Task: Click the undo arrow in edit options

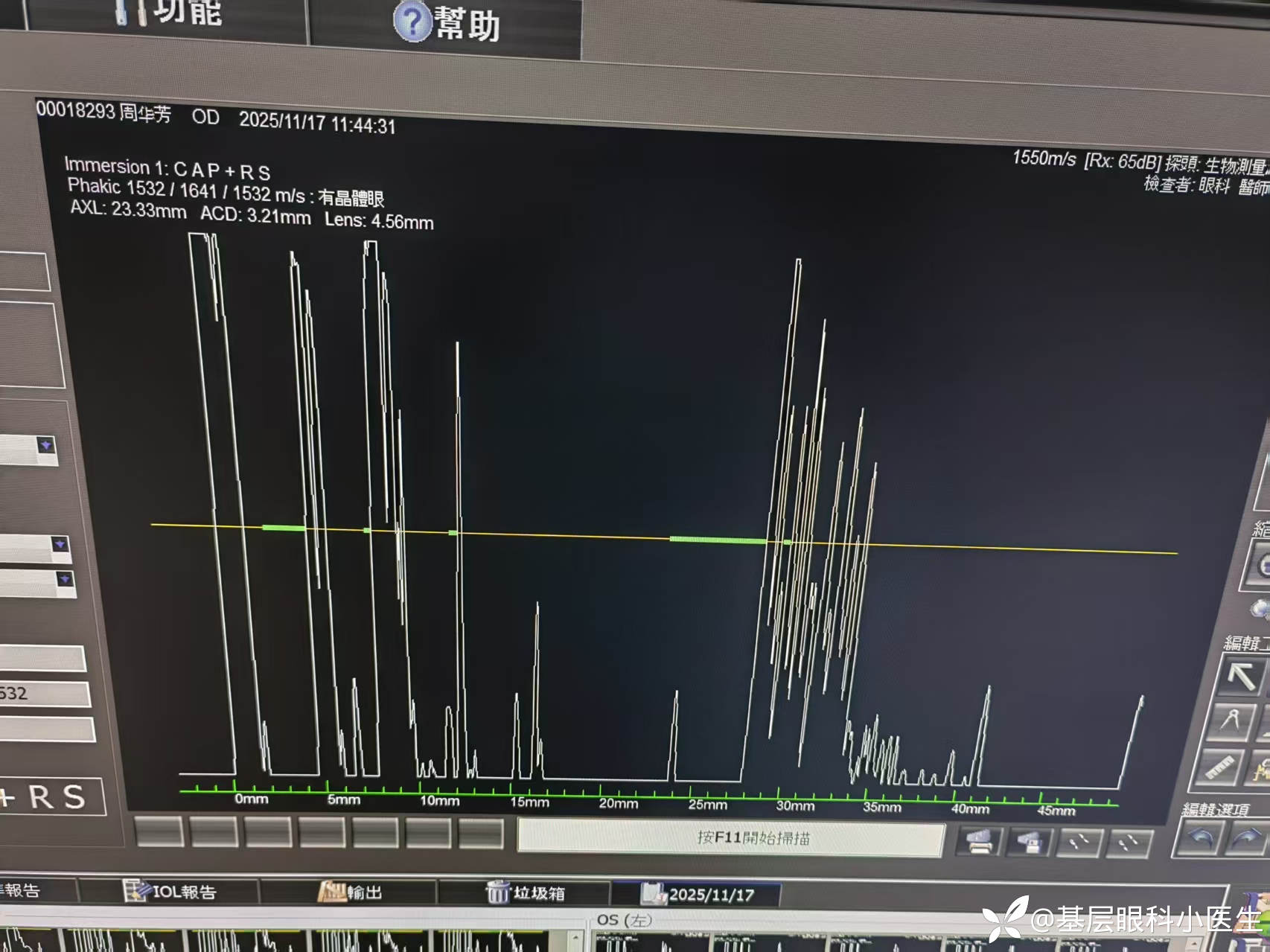Action: 1199,840
